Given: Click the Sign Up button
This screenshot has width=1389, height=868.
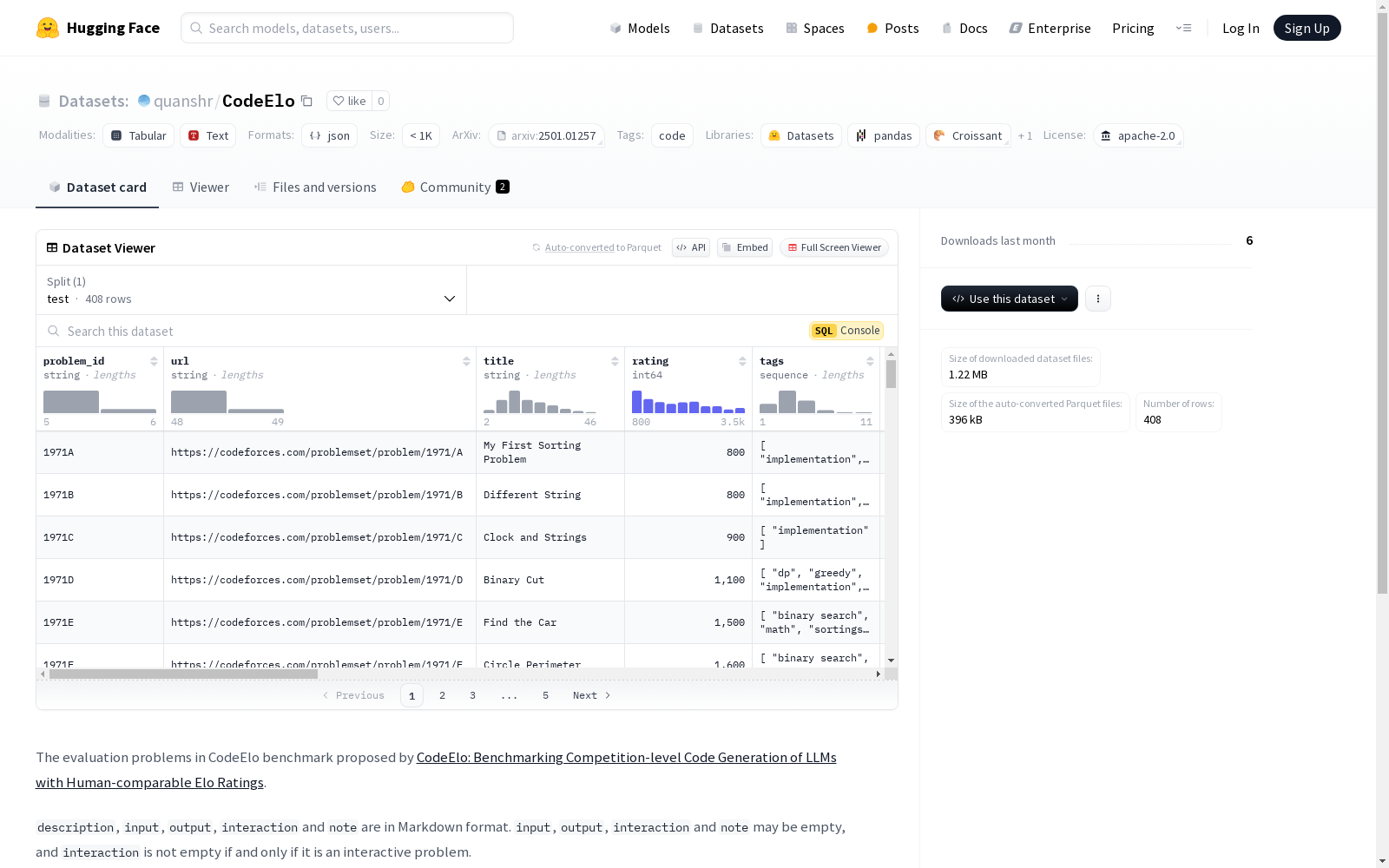Looking at the screenshot, I should click(1307, 28).
